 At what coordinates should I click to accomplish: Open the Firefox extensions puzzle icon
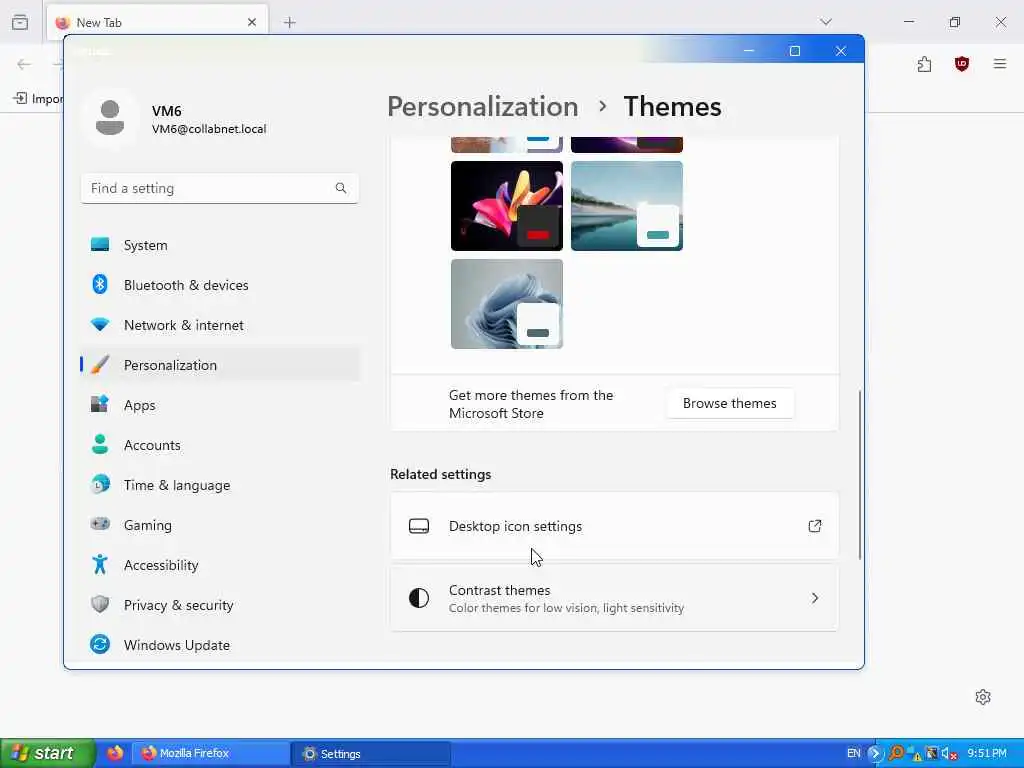pyautogui.click(x=924, y=64)
